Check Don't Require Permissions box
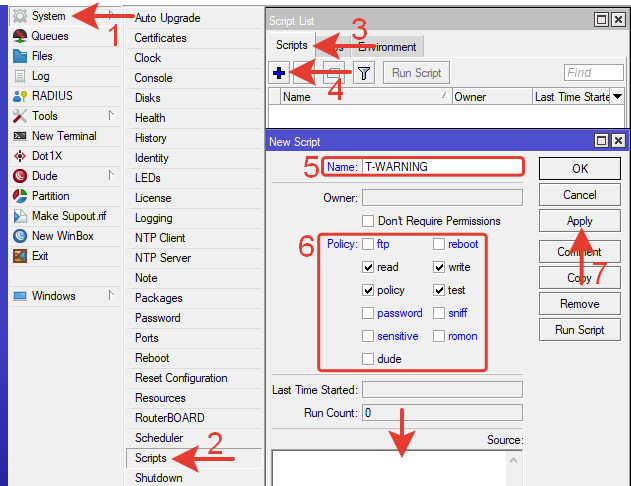The width and height of the screenshot is (631, 486). coord(368,221)
